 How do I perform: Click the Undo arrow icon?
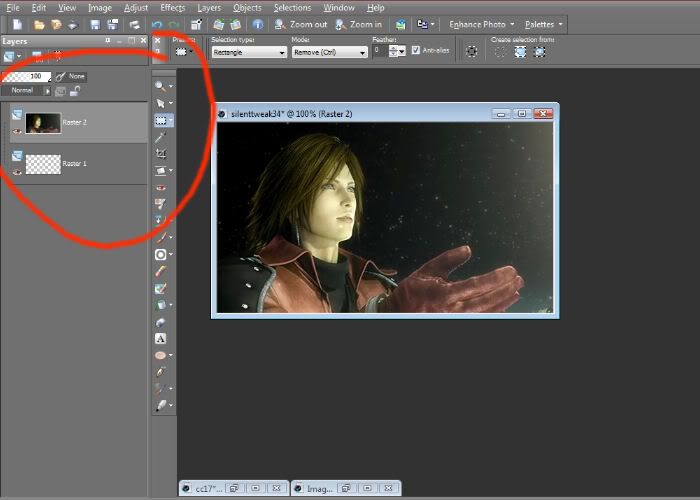click(x=157, y=25)
